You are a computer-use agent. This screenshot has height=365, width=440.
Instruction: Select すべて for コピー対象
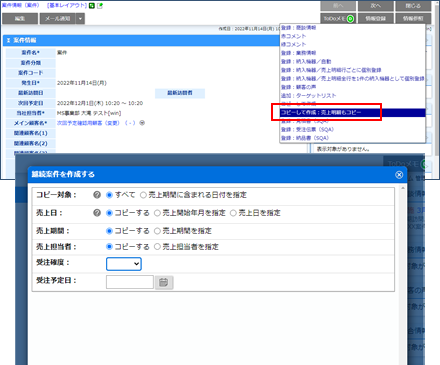[109, 195]
